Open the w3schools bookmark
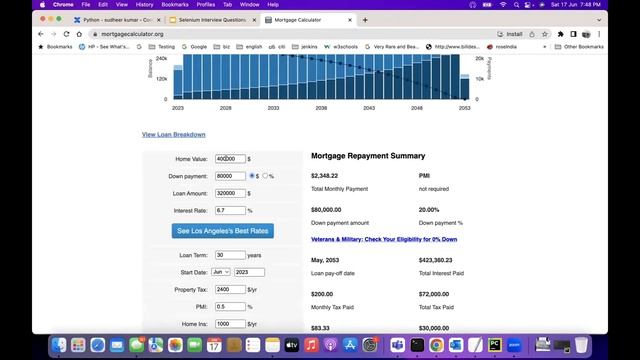Viewport: 640px width, 360px height. click(341, 47)
